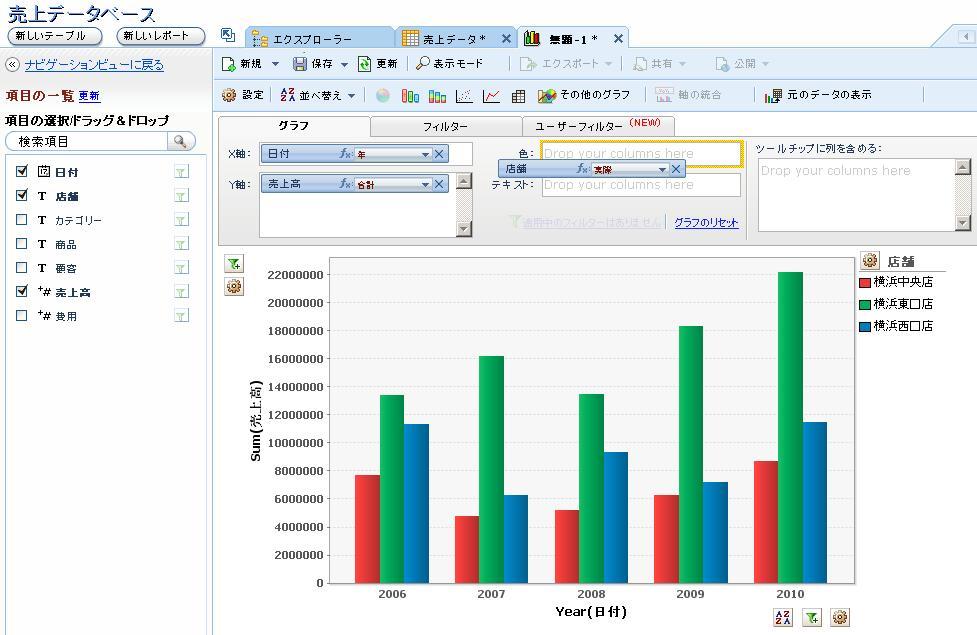Check the 費用 field checkbox
The height and width of the screenshot is (635, 977).
(x=22, y=316)
